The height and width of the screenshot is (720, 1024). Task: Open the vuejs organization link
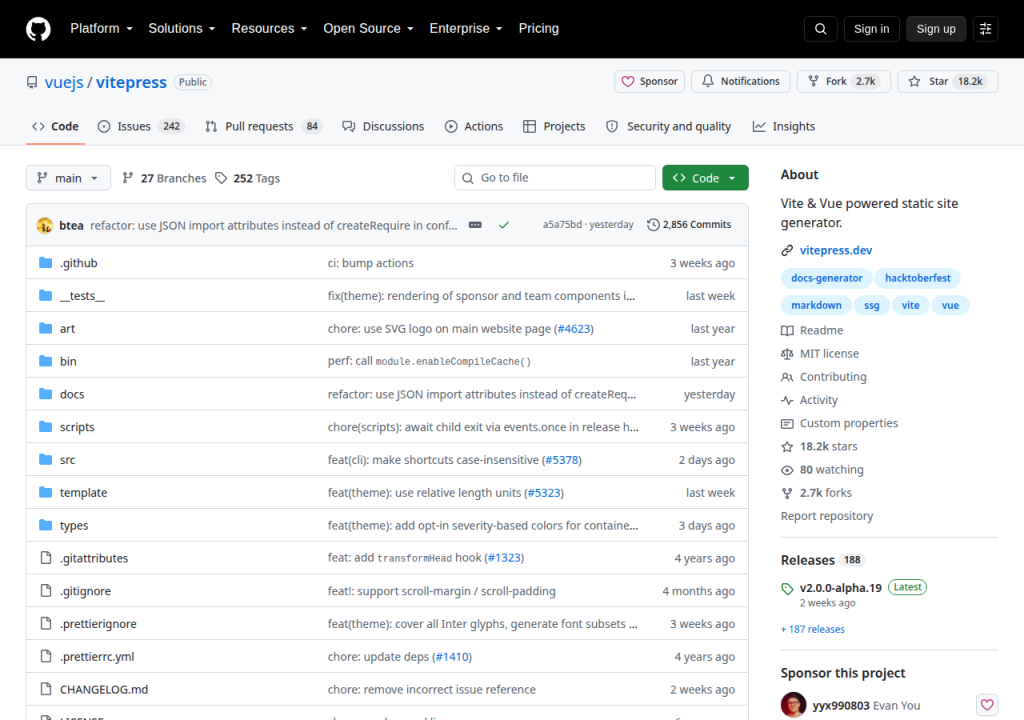coord(64,82)
